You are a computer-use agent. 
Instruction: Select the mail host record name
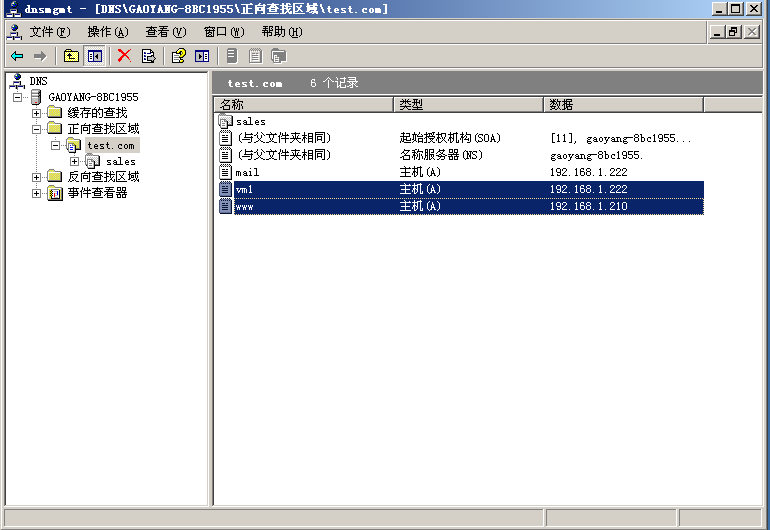(x=247, y=172)
